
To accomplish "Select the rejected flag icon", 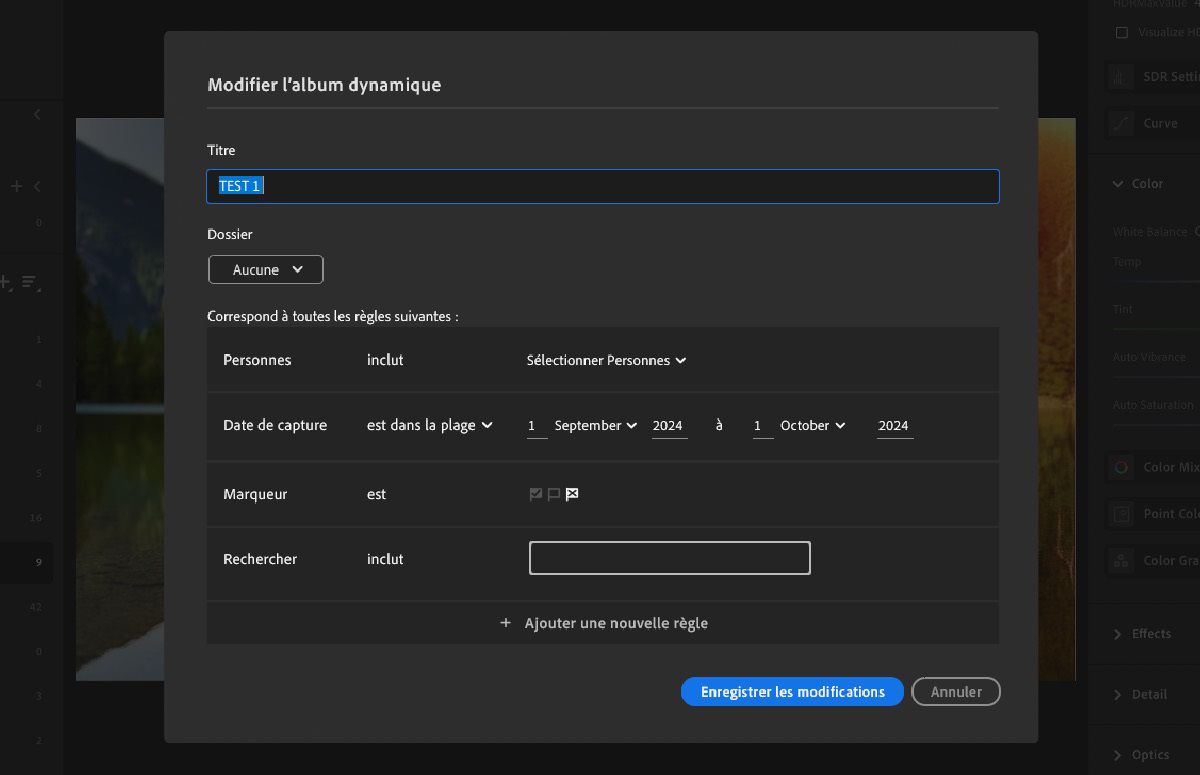I will click(571, 493).
